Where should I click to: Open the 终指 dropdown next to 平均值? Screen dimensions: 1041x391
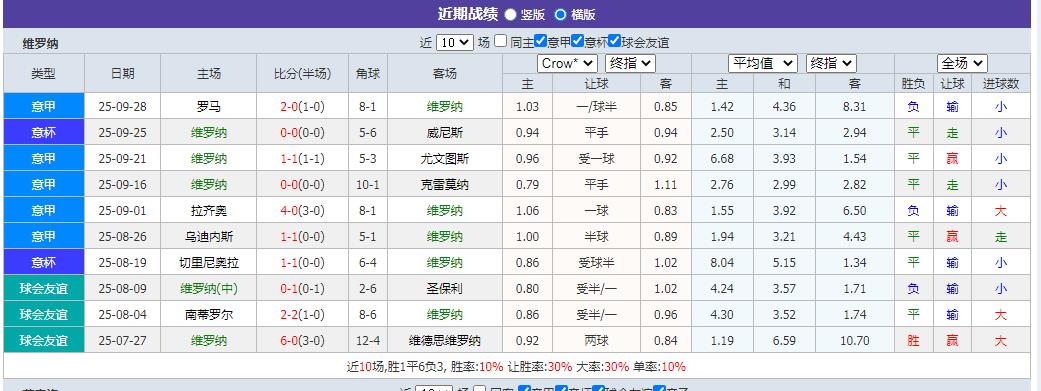click(831, 64)
